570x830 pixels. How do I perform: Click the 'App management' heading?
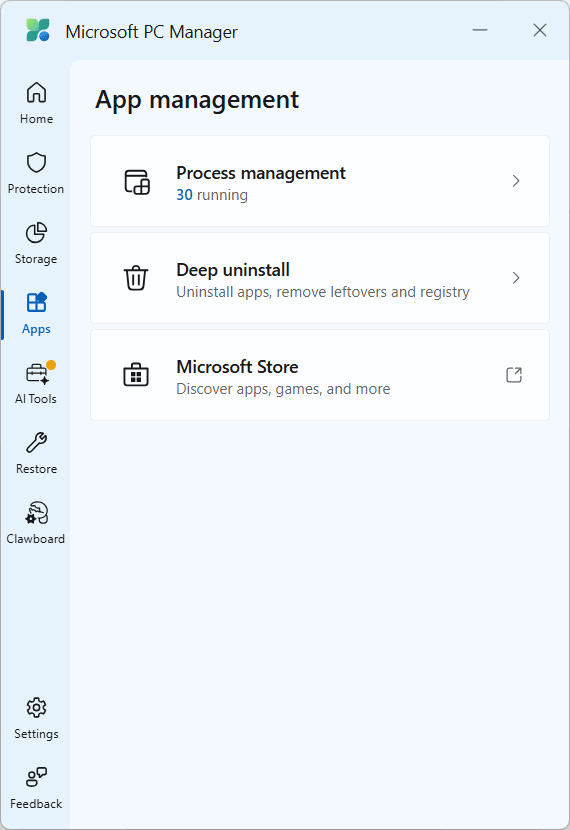(197, 100)
